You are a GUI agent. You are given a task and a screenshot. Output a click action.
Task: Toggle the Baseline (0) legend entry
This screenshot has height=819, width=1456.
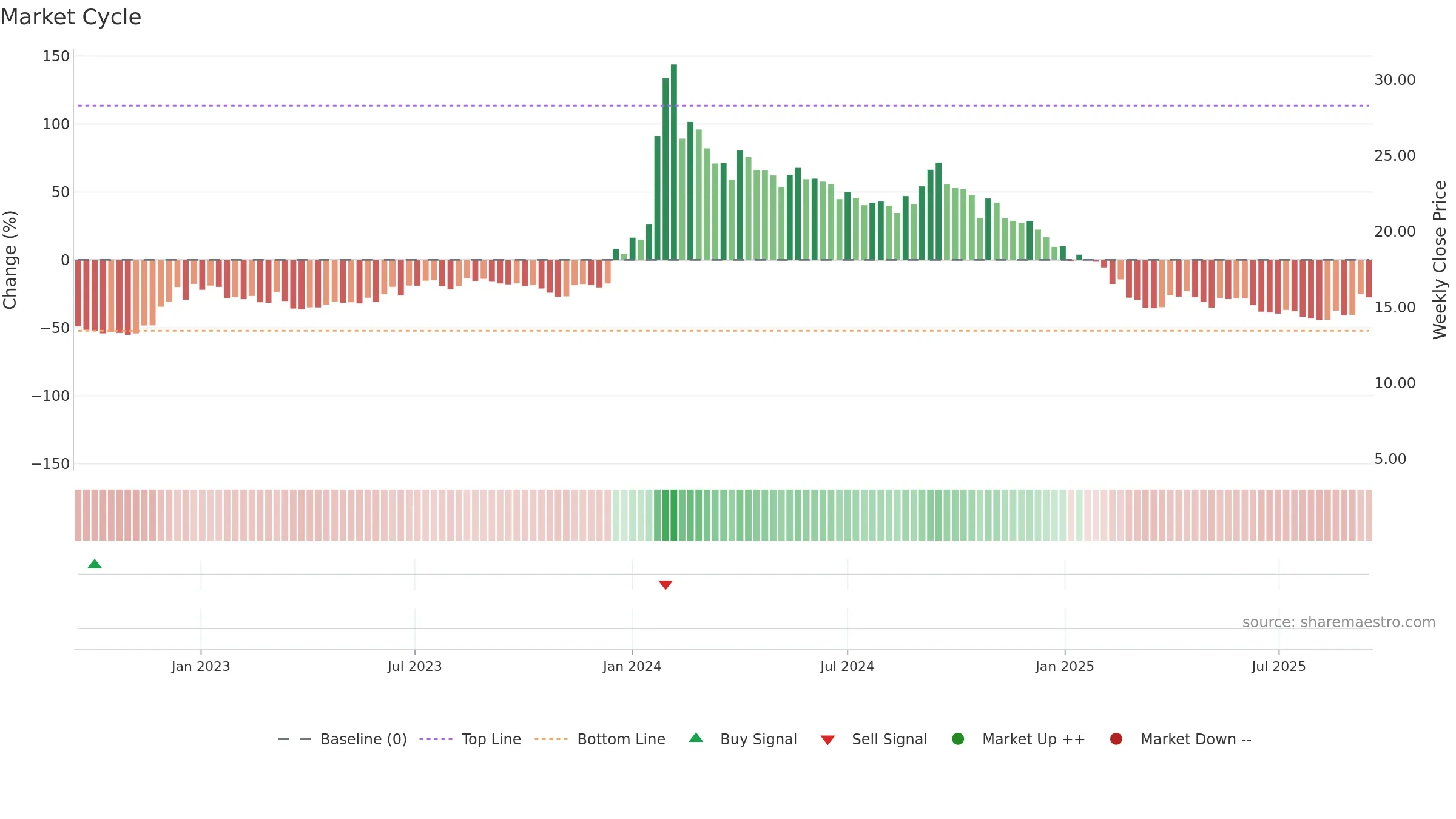click(x=342, y=739)
